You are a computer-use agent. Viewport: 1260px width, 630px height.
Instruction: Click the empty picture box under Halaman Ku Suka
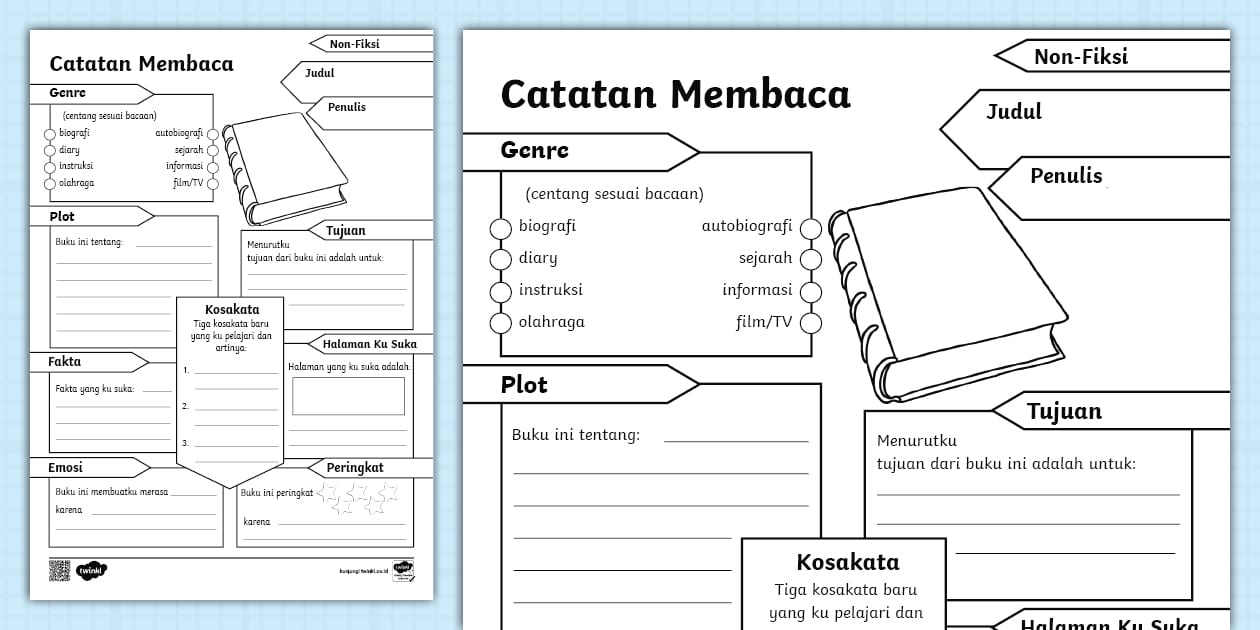[x=348, y=396]
